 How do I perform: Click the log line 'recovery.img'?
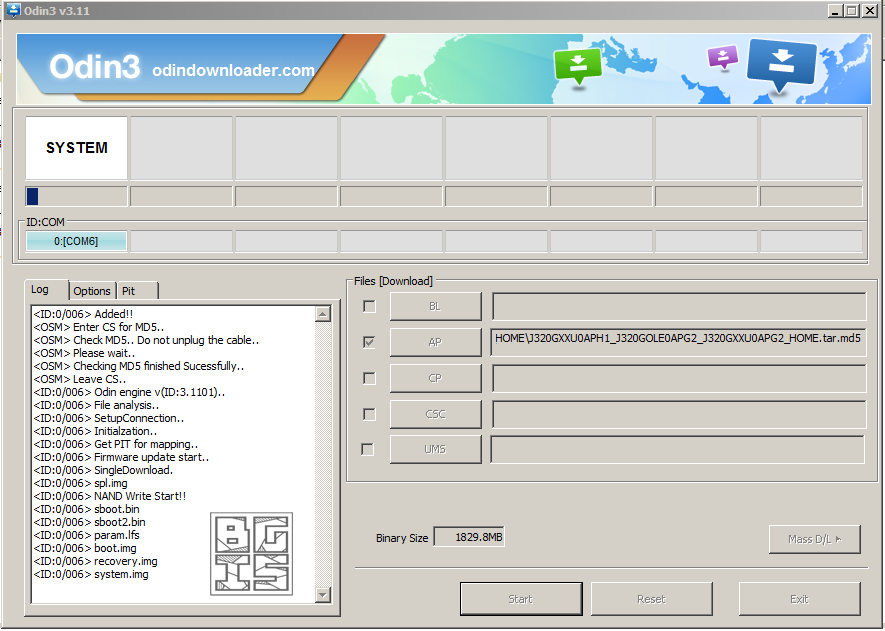pyautogui.click(x=95, y=561)
